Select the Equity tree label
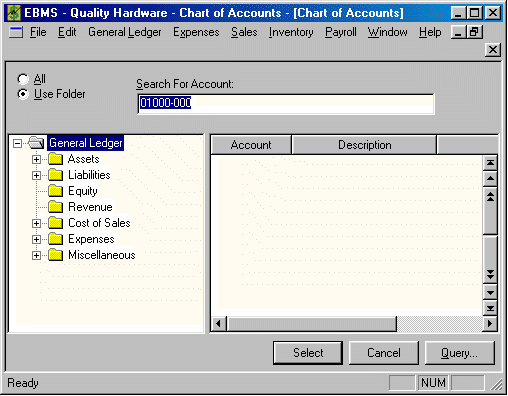This screenshot has height=396, width=508. click(83, 191)
